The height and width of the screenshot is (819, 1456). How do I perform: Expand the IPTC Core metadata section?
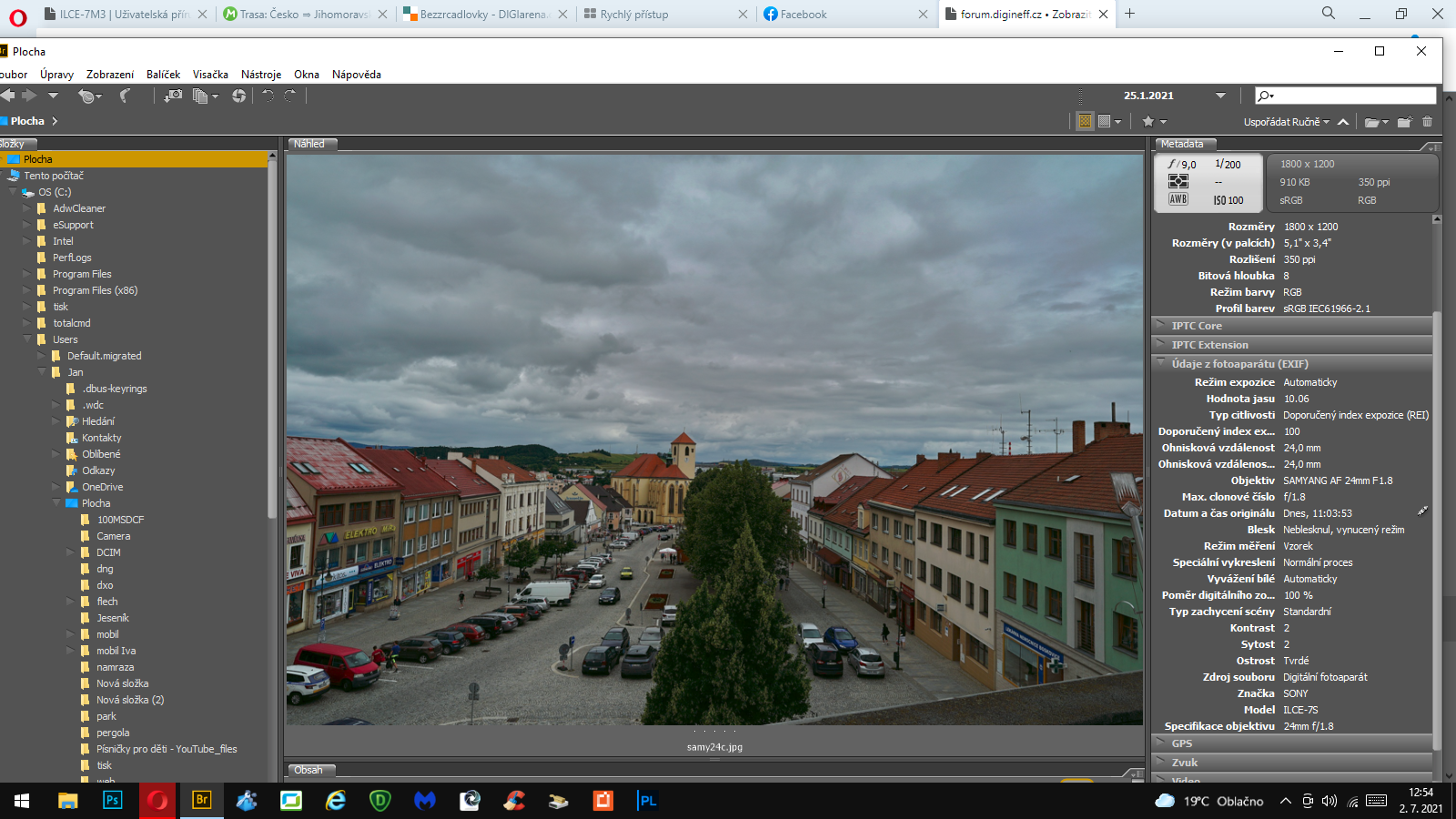(1197, 326)
